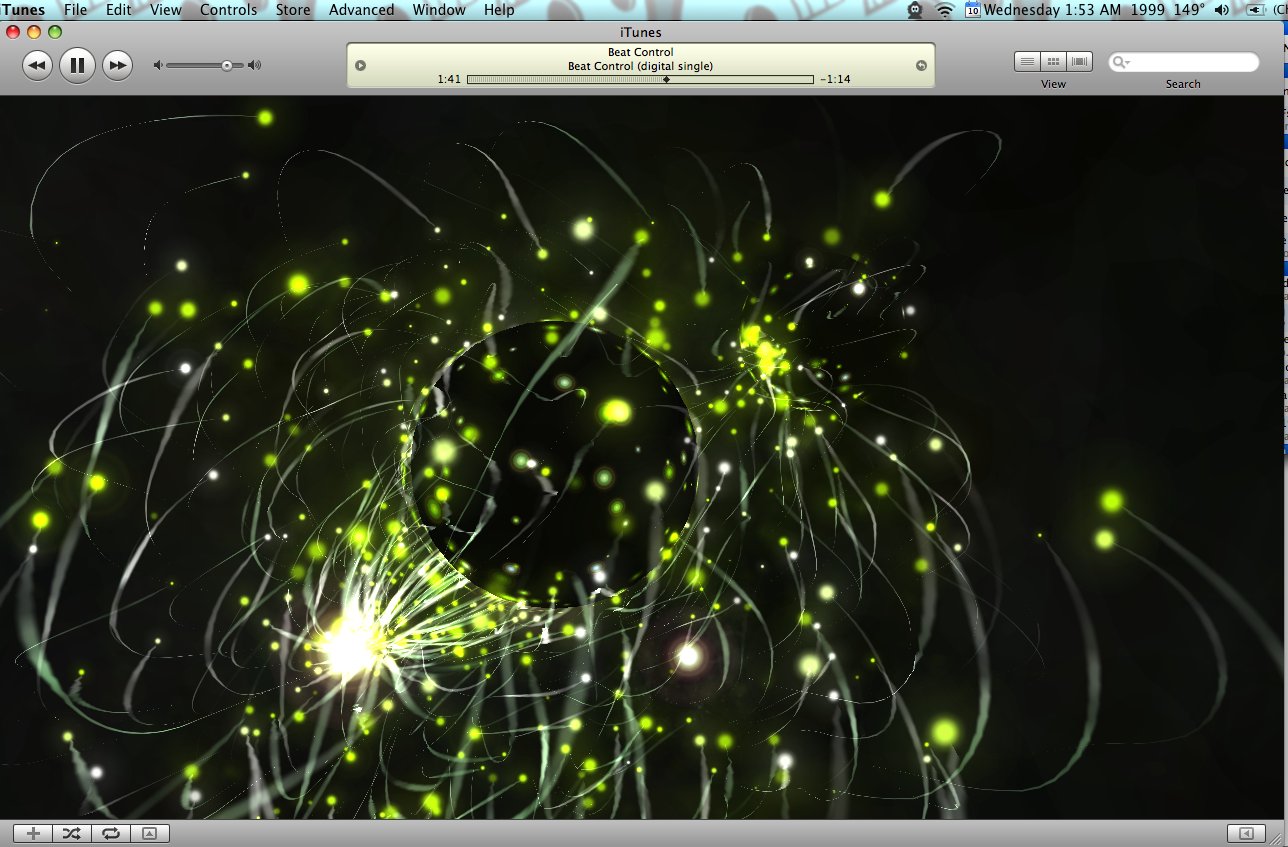Click the round arrow on the display's left edge
Image resolution: width=1288 pixels, height=847 pixels.
[x=360, y=66]
